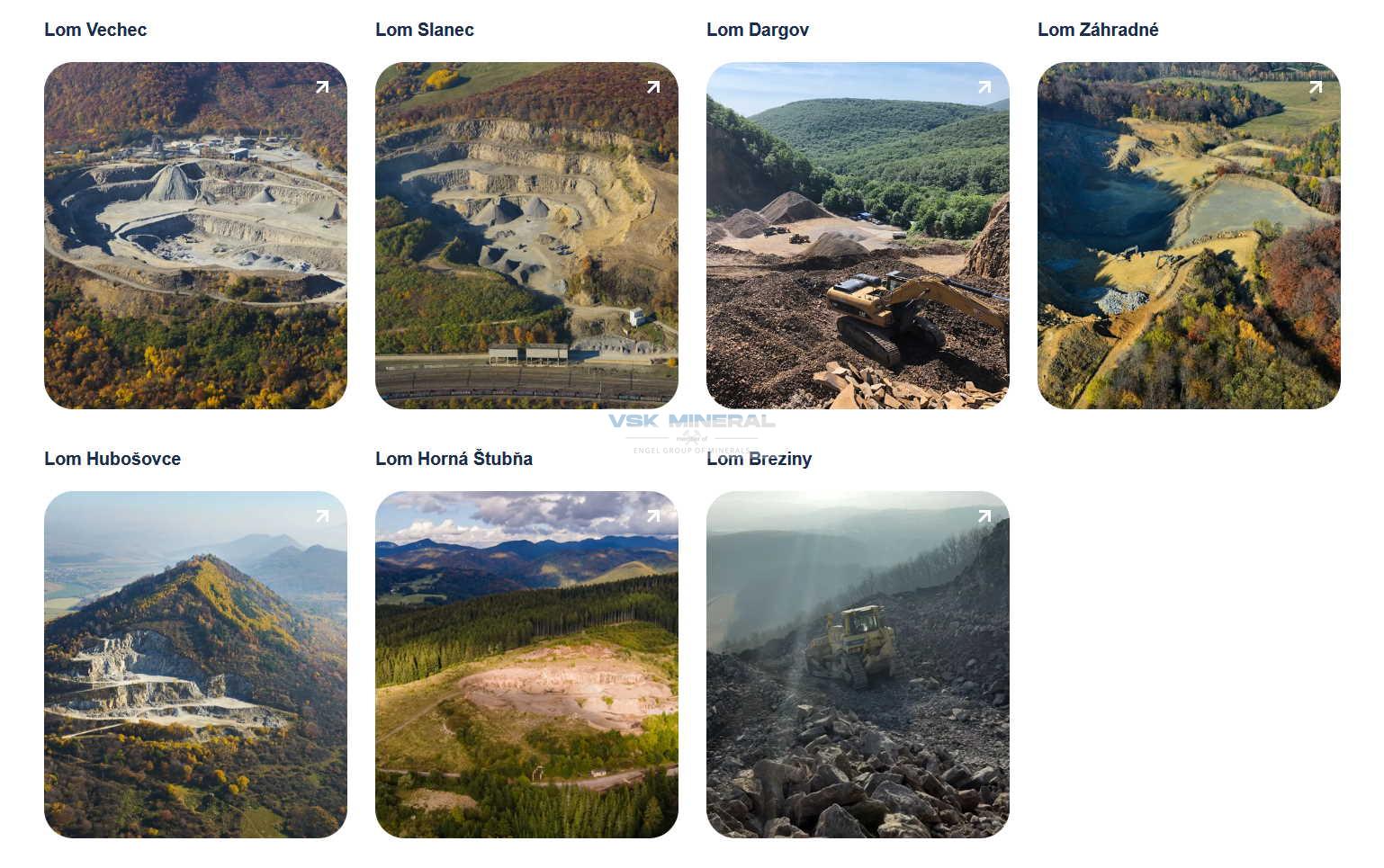Click the Lom Slanec title link
Viewport: 1384px width, 868px height.
(425, 30)
